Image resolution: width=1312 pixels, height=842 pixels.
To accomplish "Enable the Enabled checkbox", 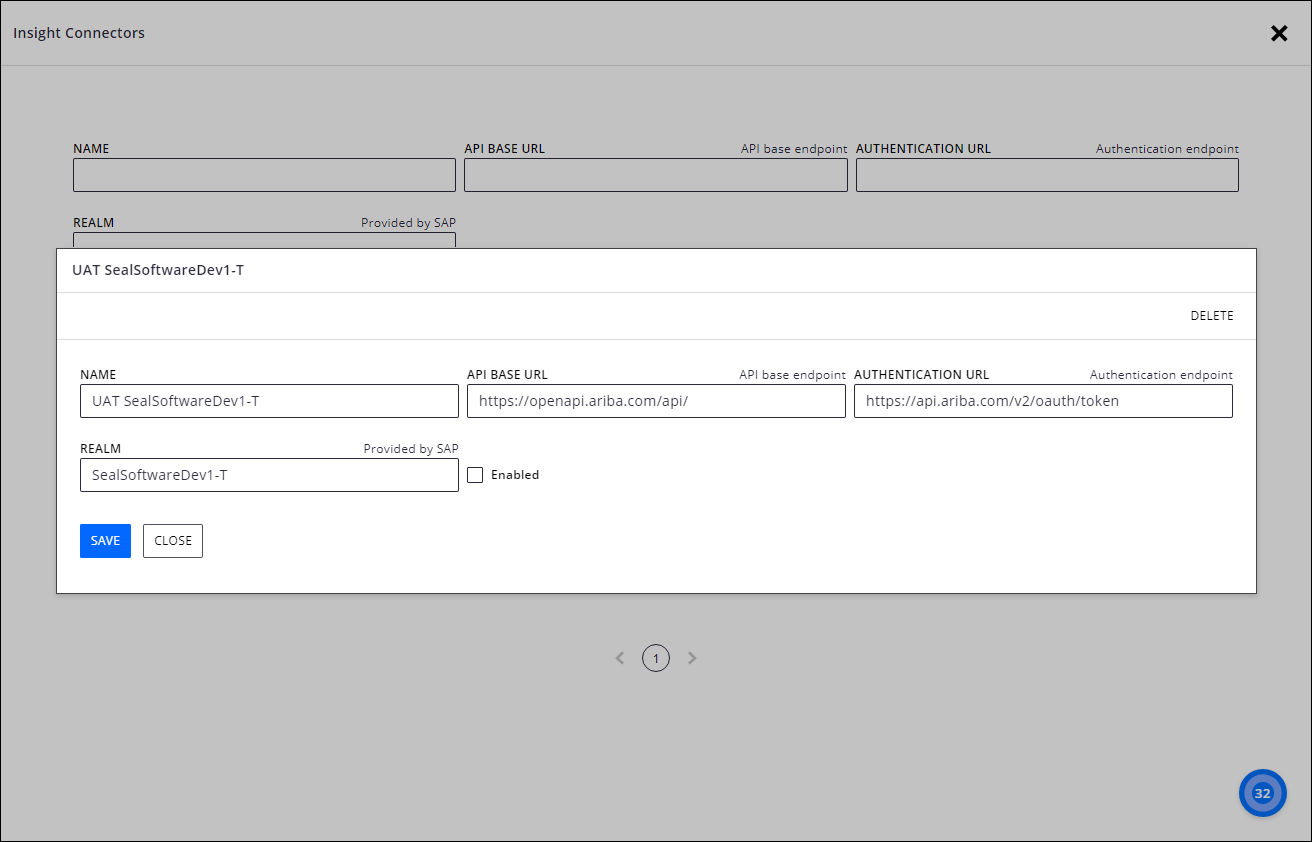I will tap(475, 474).
